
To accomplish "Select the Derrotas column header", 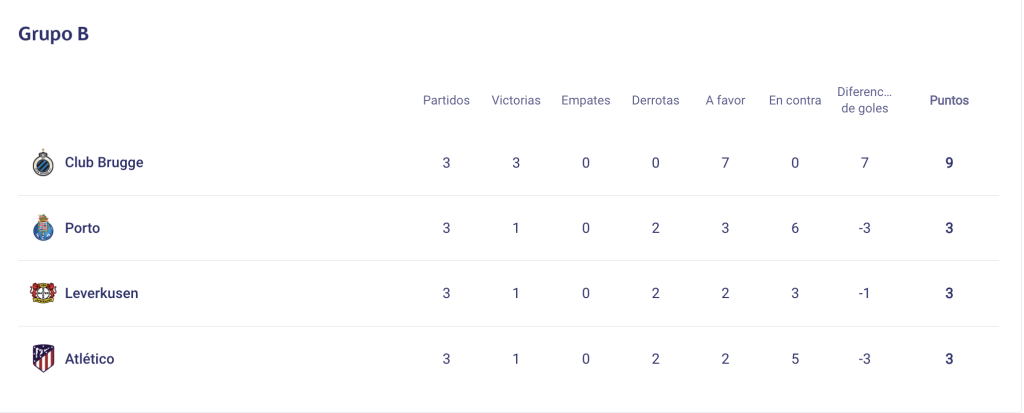I will pyautogui.click(x=655, y=101).
